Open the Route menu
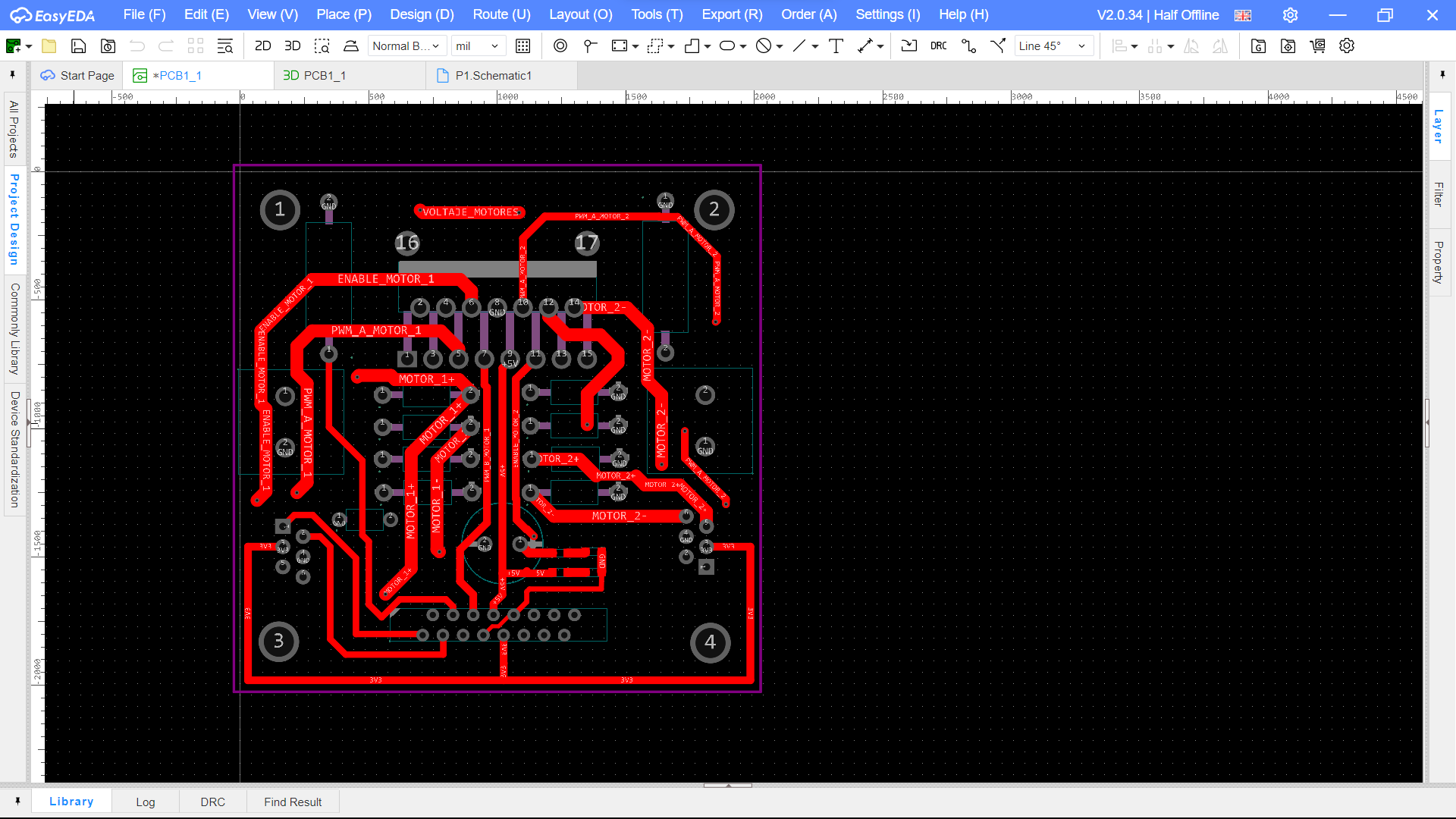The image size is (1456, 819). (501, 14)
